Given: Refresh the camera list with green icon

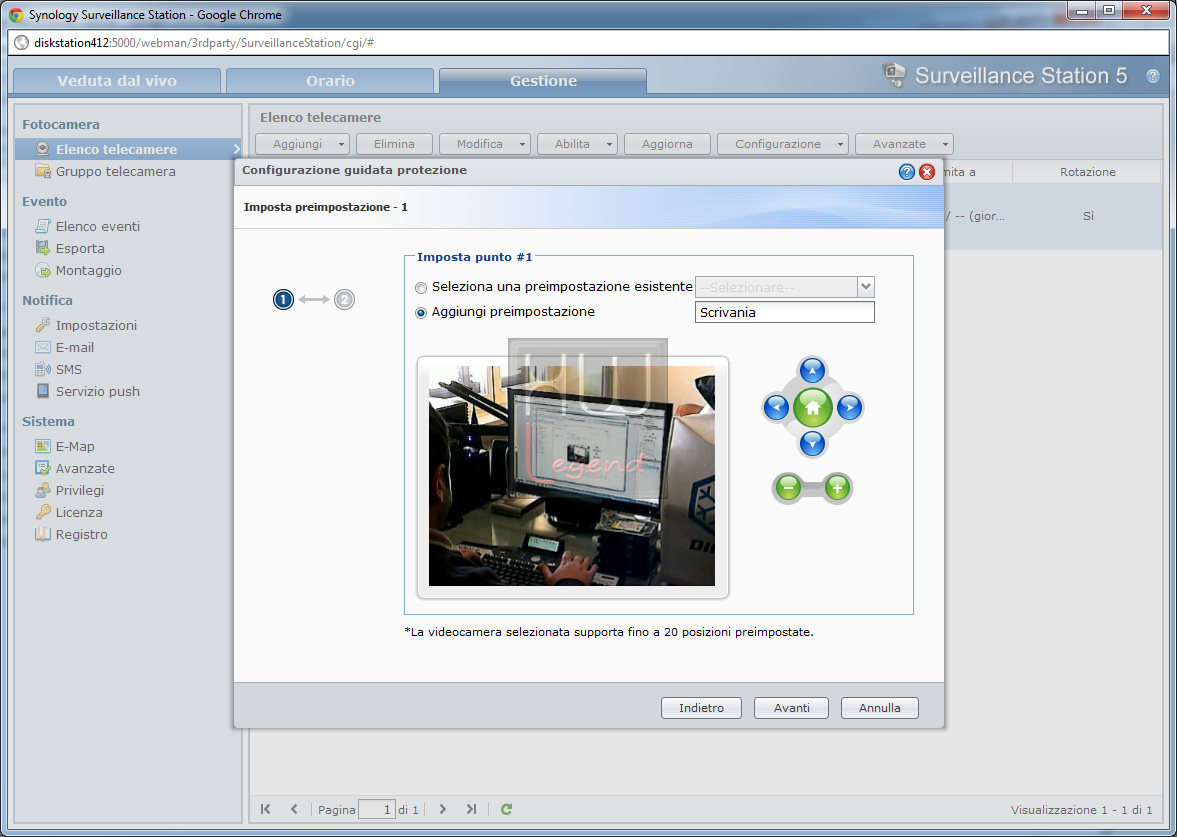Looking at the screenshot, I should pyautogui.click(x=507, y=809).
